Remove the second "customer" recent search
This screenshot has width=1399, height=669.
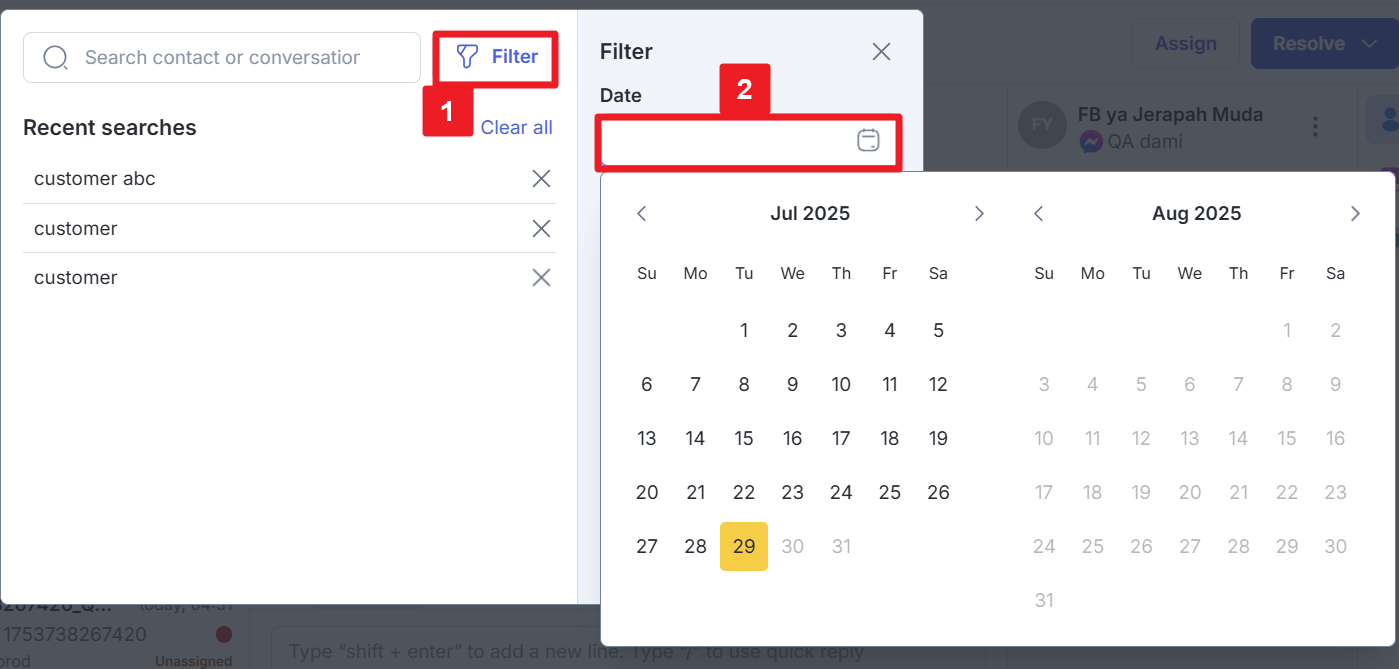[x=541, y=229]
